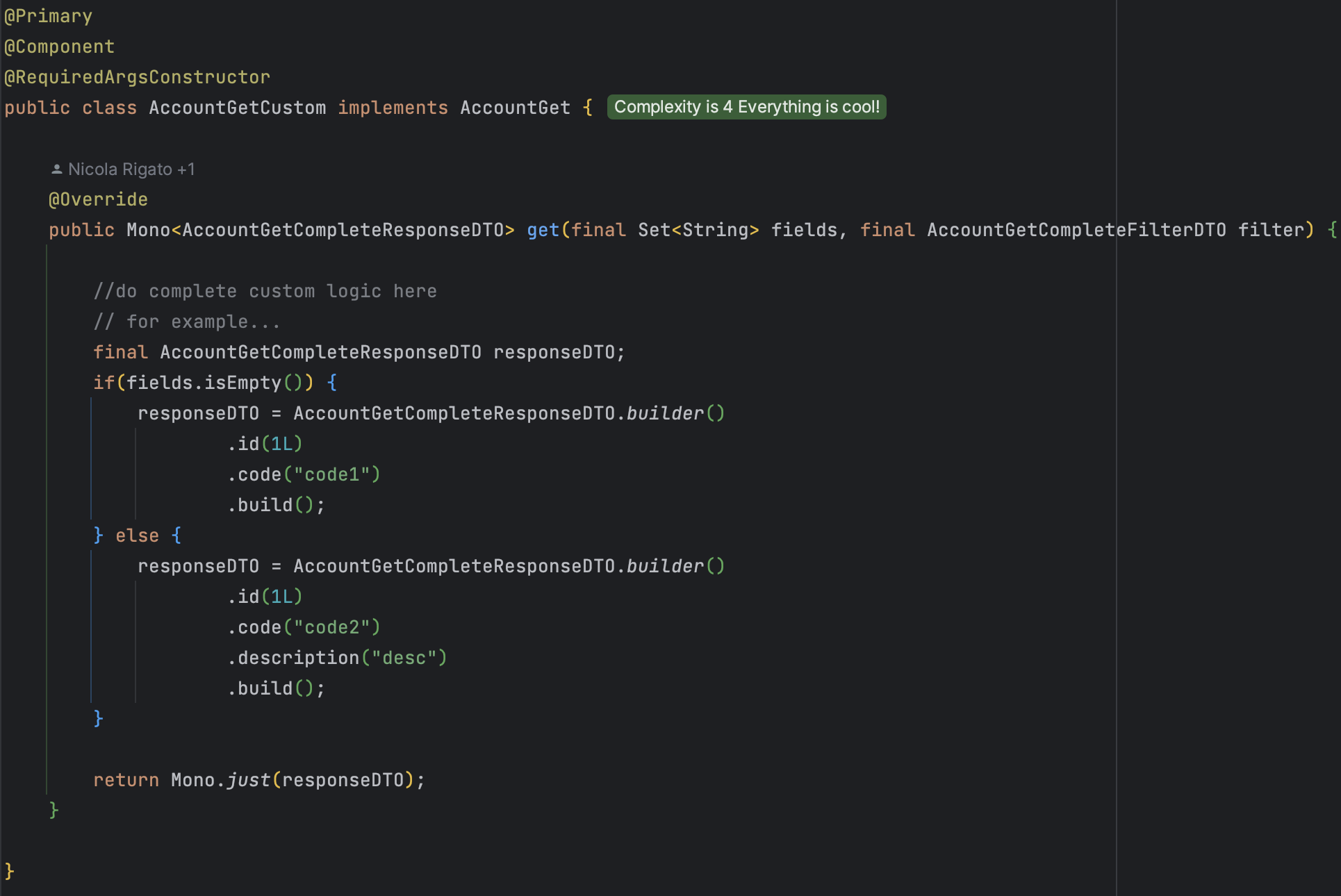Click 'builder' in the if branch assignment

point(665,413)
